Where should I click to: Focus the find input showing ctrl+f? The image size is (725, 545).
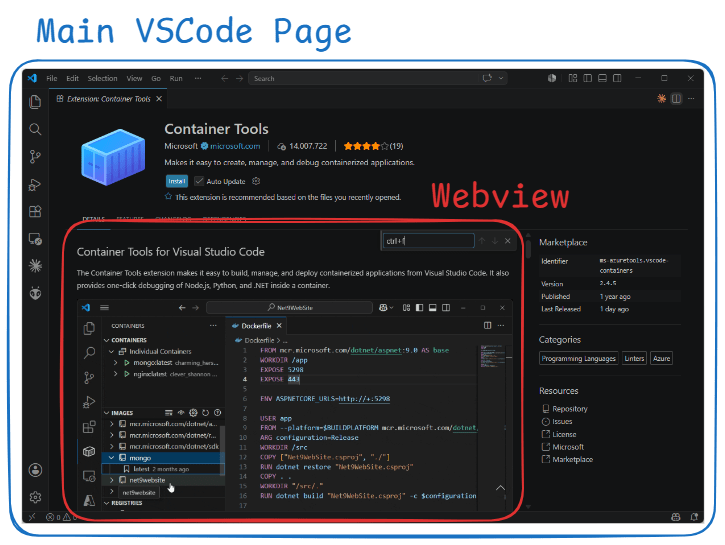click(x=428, y=241)
